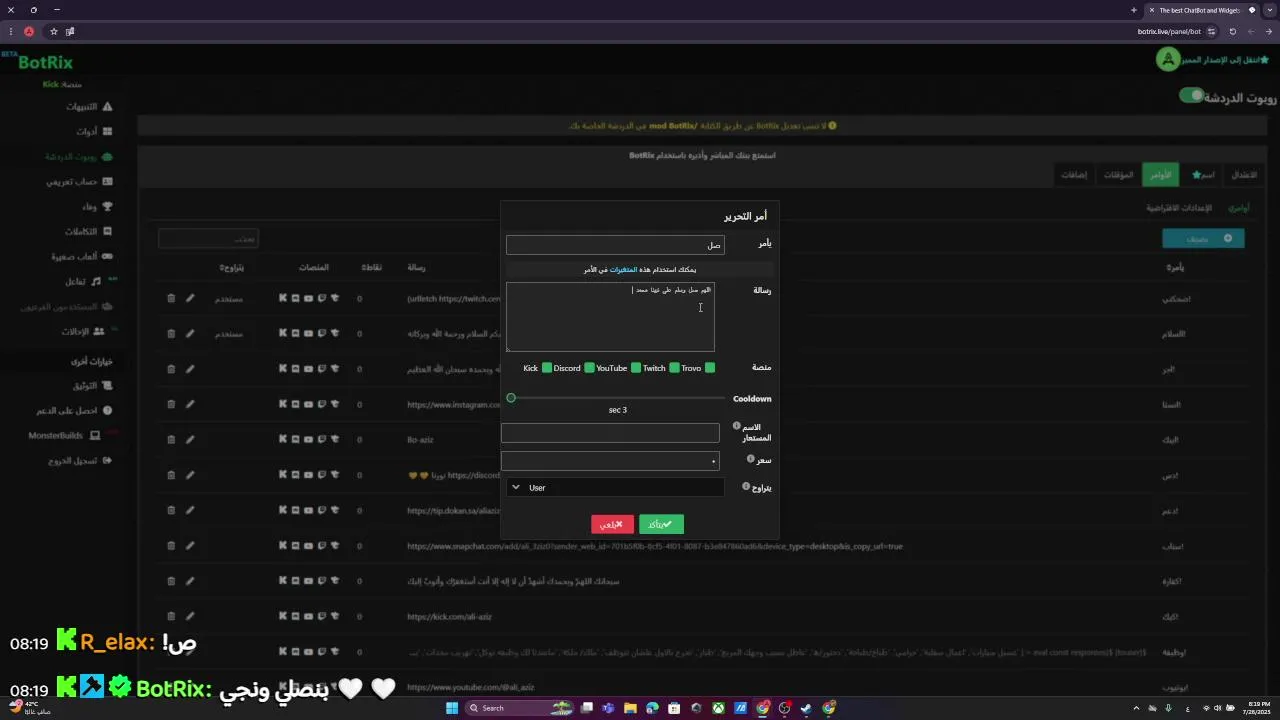Switch to the المؤقتات timers tab

[x=1118, y=175]
